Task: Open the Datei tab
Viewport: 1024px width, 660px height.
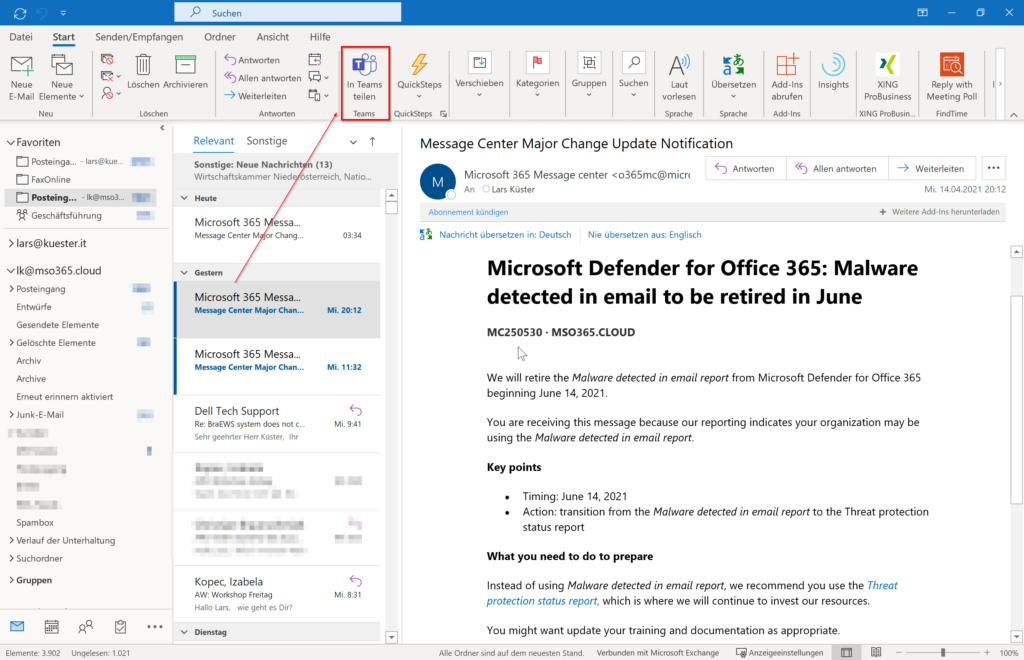Action: point(21,37)
